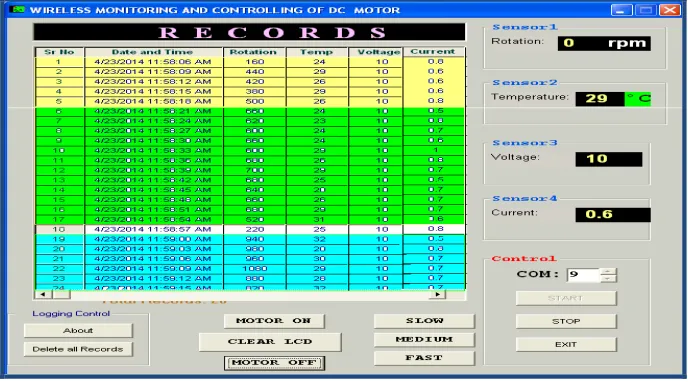This screenshot has width=688, height=382.
Task: Click temp value 31 in row 17
Action: [319, 219]
